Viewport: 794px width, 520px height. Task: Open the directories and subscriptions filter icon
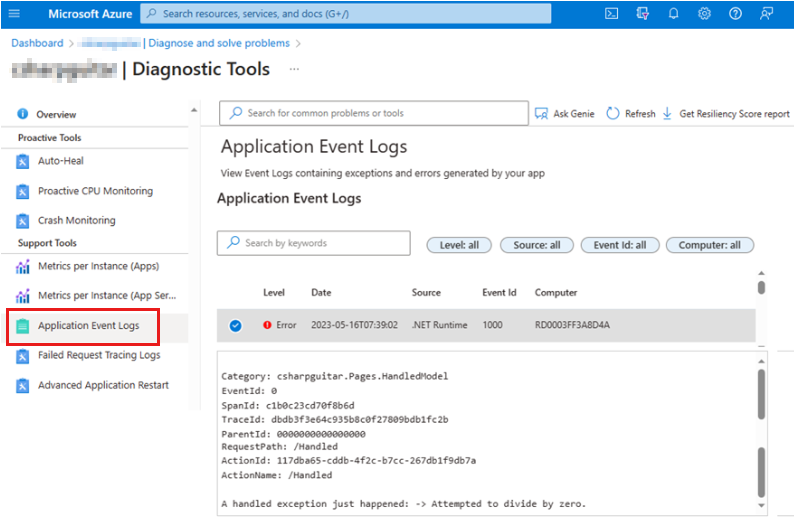(x=642, y=13)
